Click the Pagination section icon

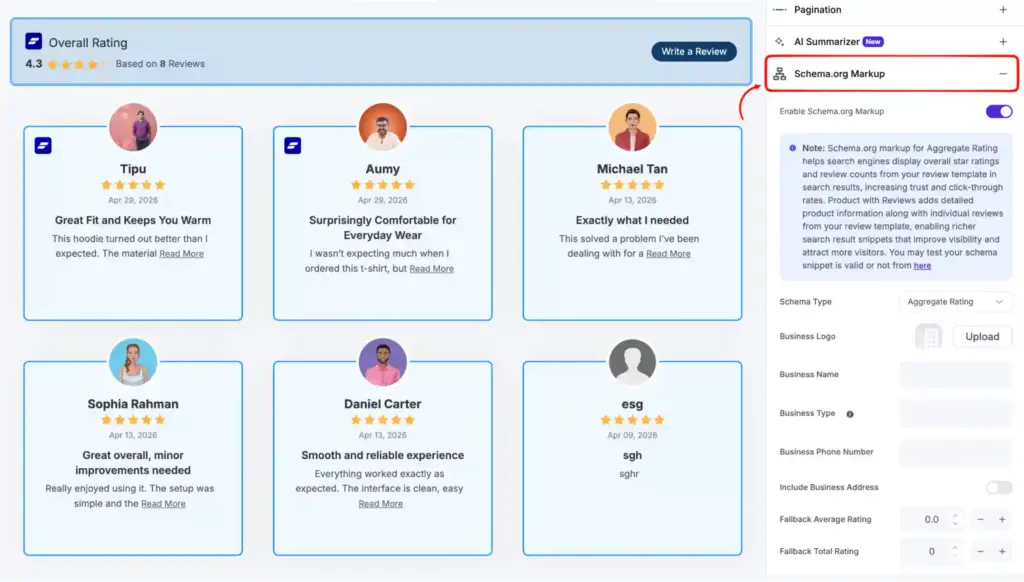[x=779, y=10]
